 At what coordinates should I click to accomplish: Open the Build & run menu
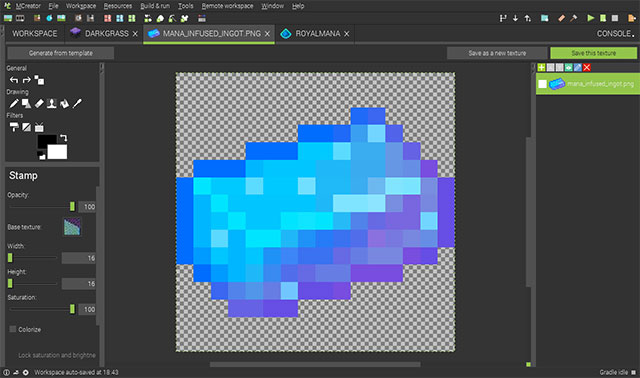[155, 6]
